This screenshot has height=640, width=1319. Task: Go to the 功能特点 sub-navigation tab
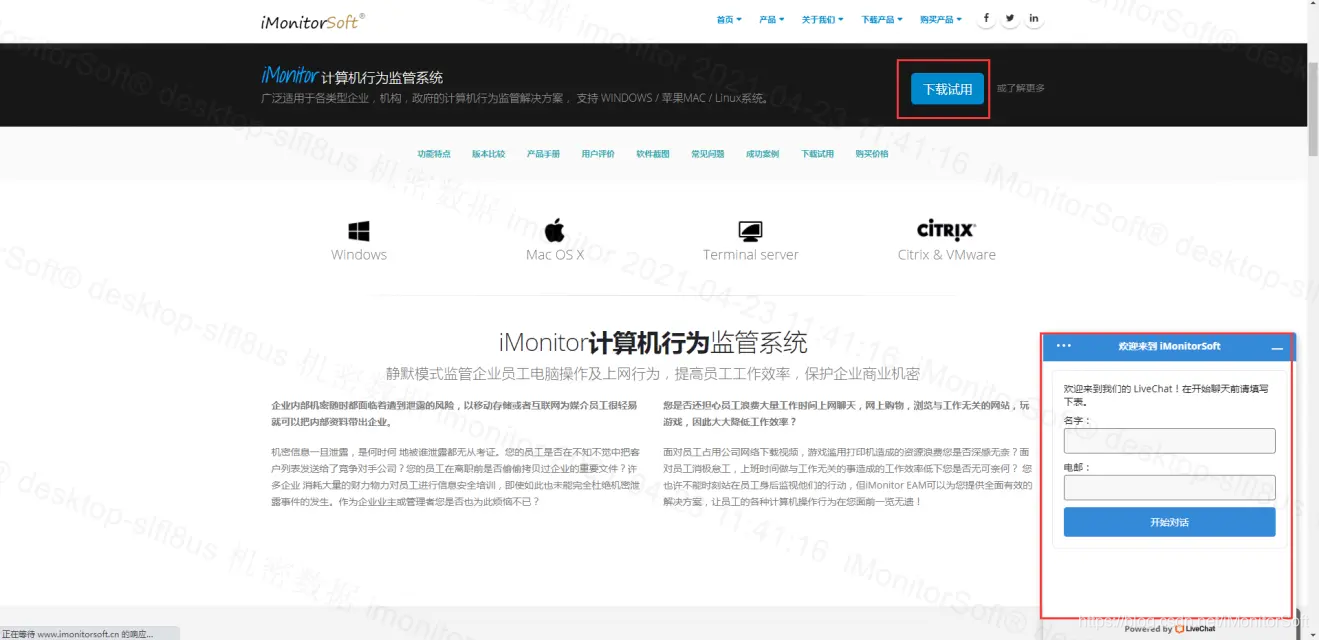[x=434, y=154]
